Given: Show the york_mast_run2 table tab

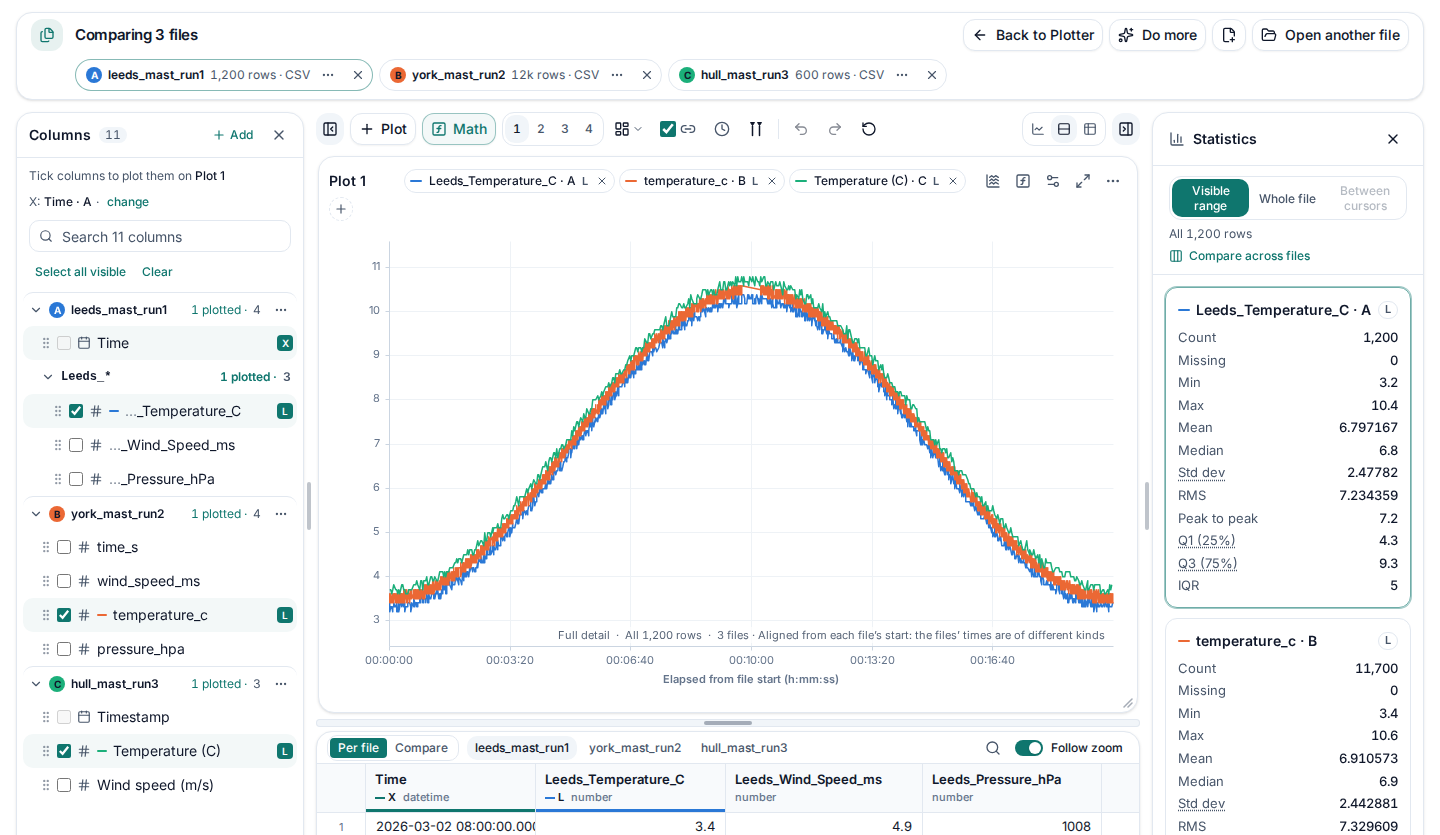Looking at the screenshot, I should click(635, 748).
